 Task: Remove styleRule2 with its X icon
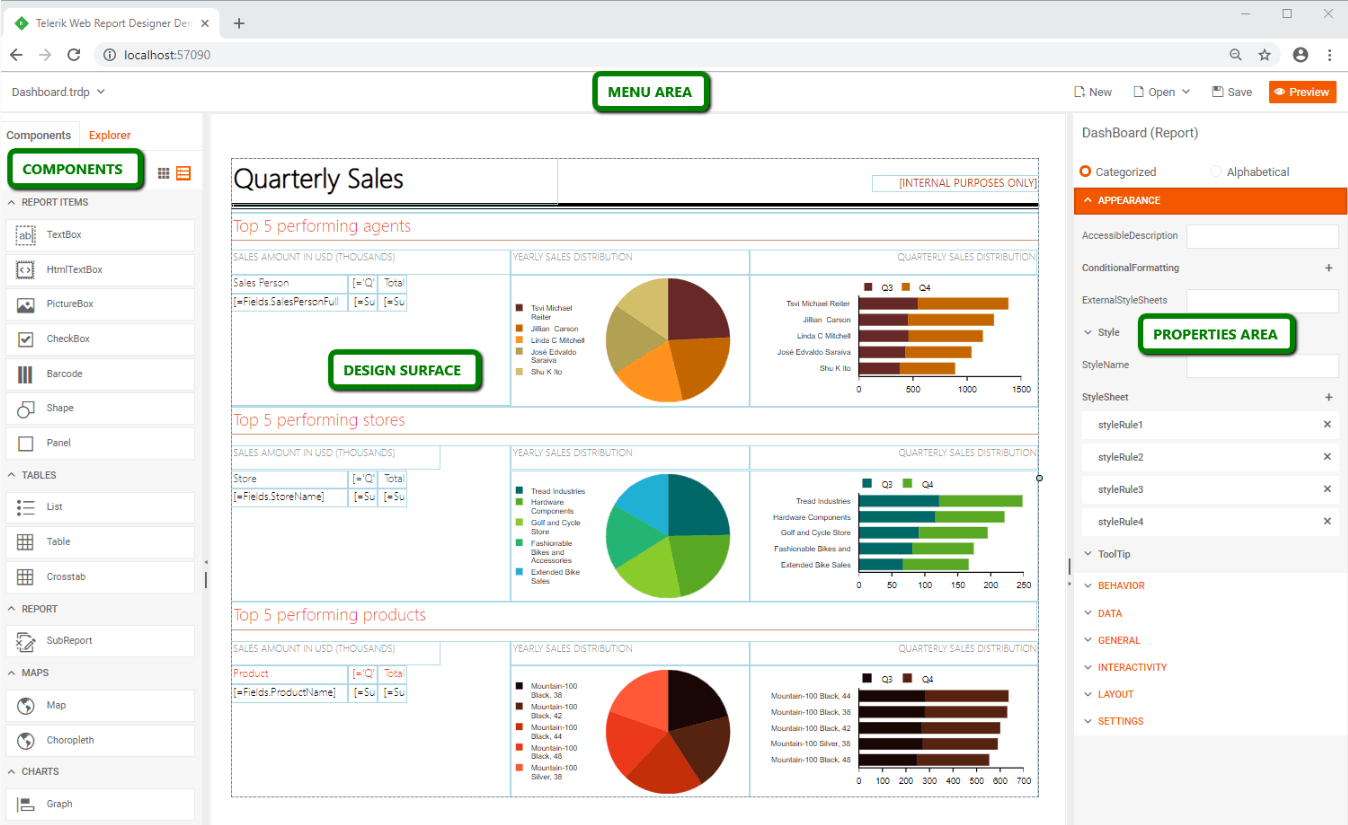pos(1327,457)
